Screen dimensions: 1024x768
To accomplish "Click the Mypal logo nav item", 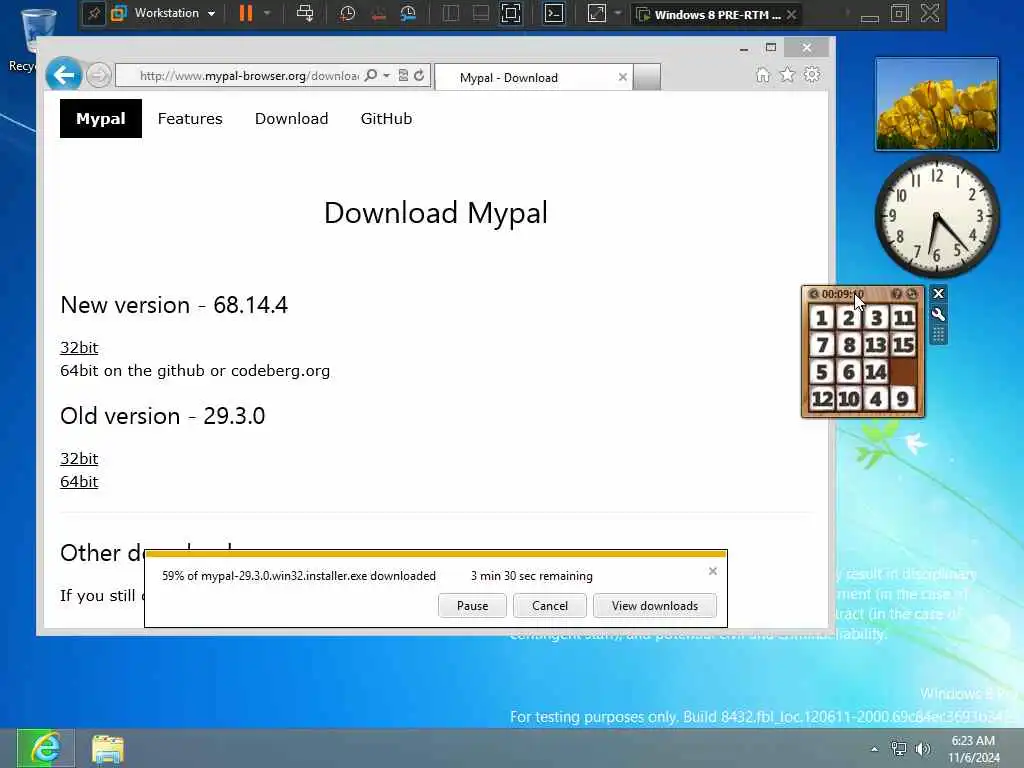I will [x=101, y=118].
